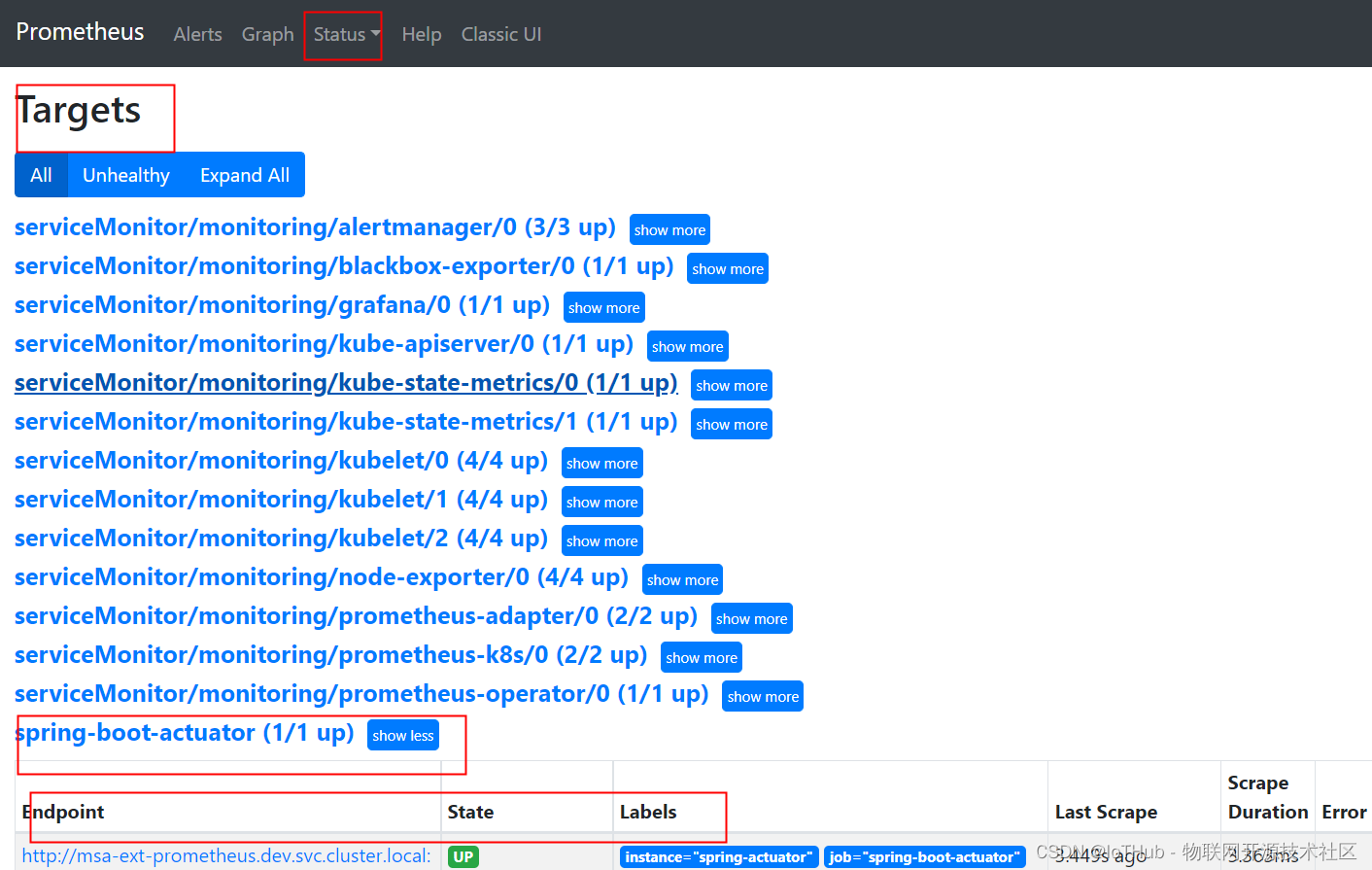The width and height of the screenshot is (1372, 870).
Task: Open the Help page
Action: tap(422, 34)
